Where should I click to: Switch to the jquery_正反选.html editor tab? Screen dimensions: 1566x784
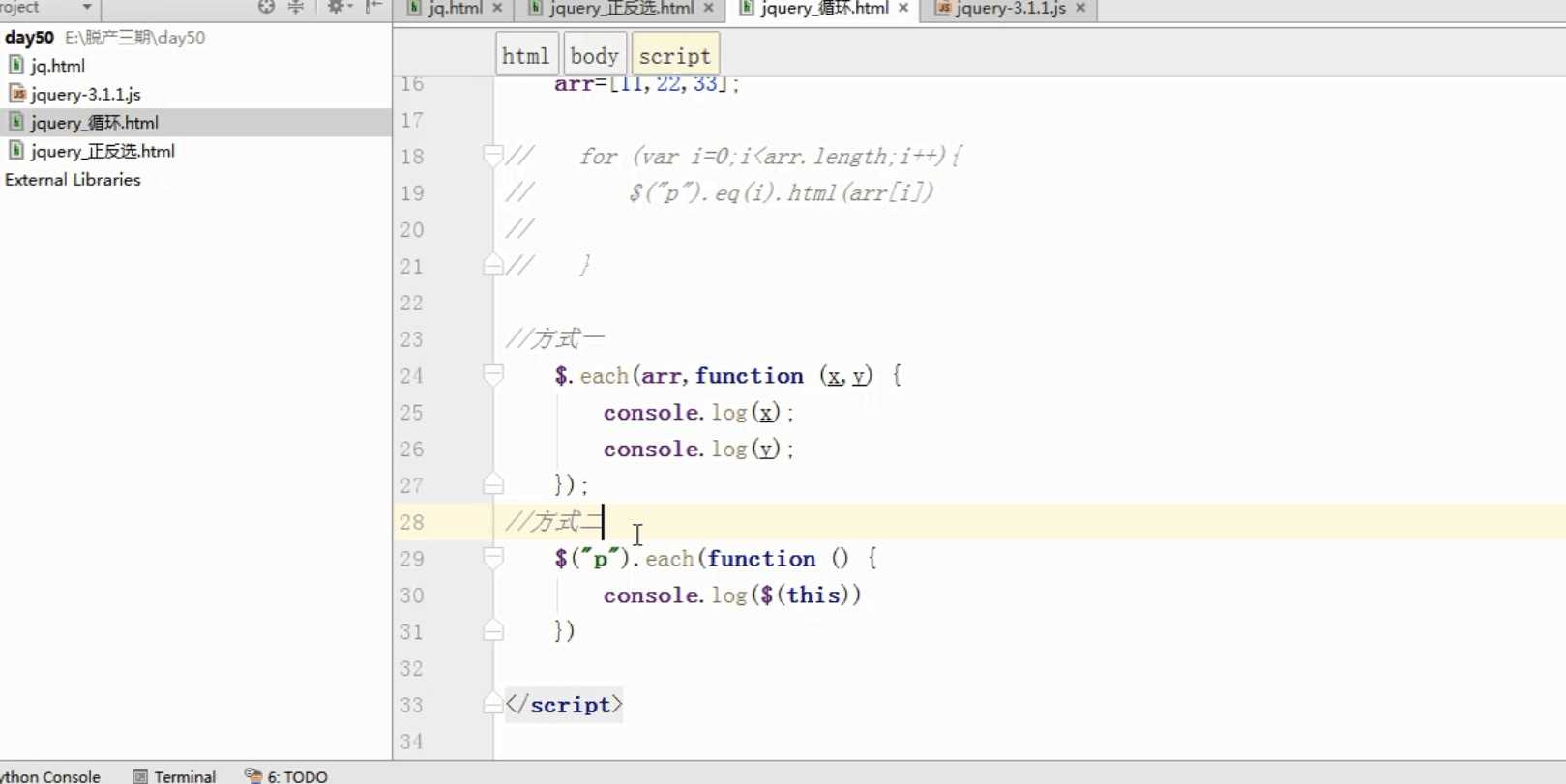coord(622,8)
